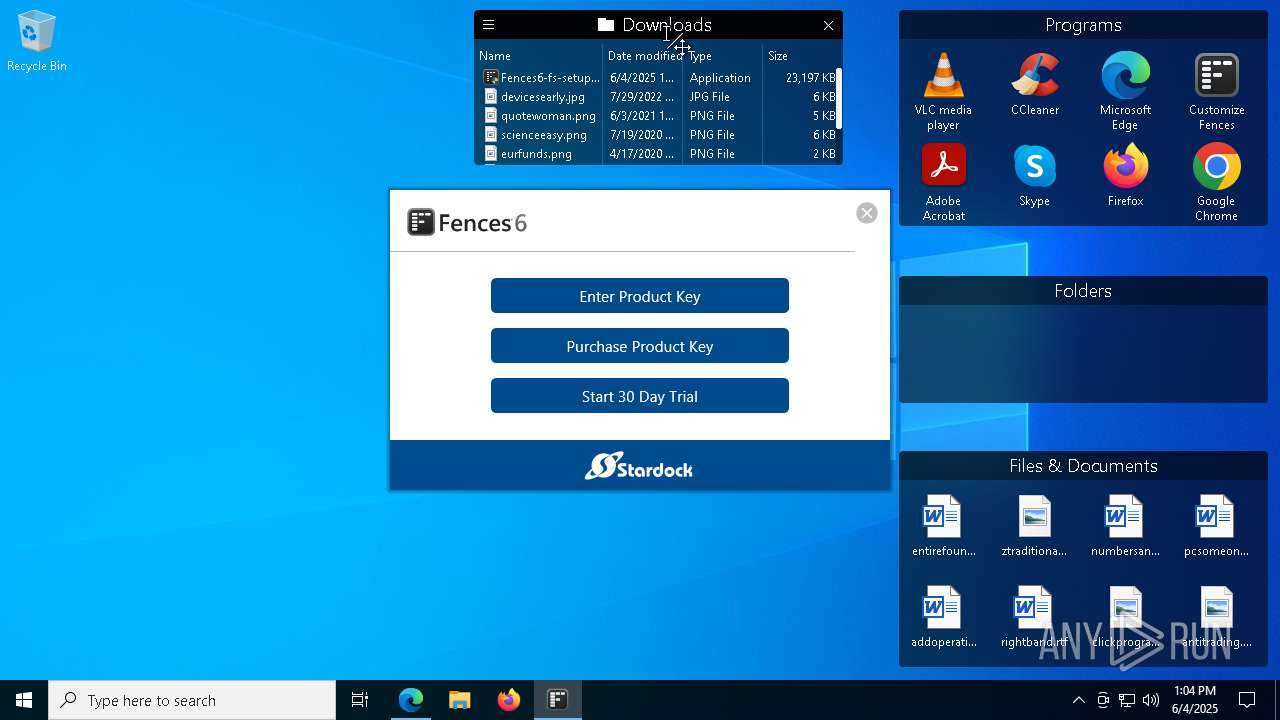Select rightband.rtf document
1280x720 pixels.
click(x=1034, y=617)
